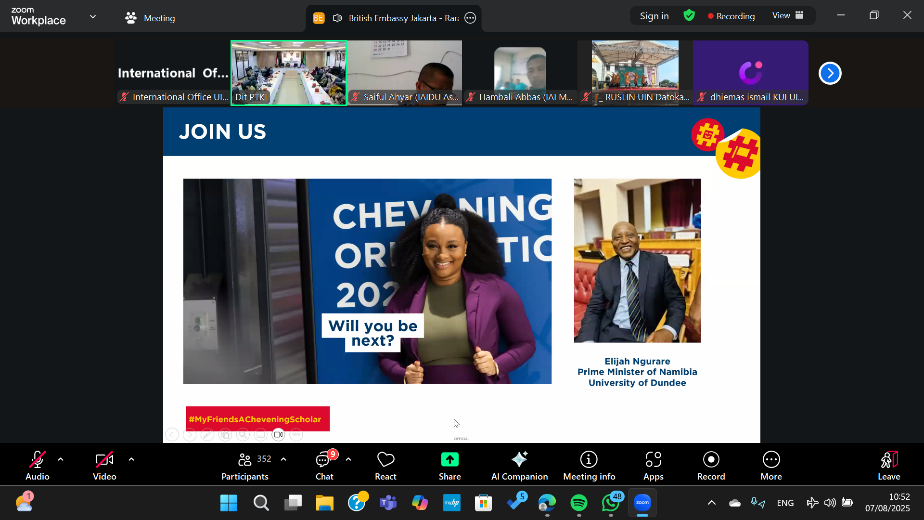
Task: Open AI Companion
Action: 519,465
